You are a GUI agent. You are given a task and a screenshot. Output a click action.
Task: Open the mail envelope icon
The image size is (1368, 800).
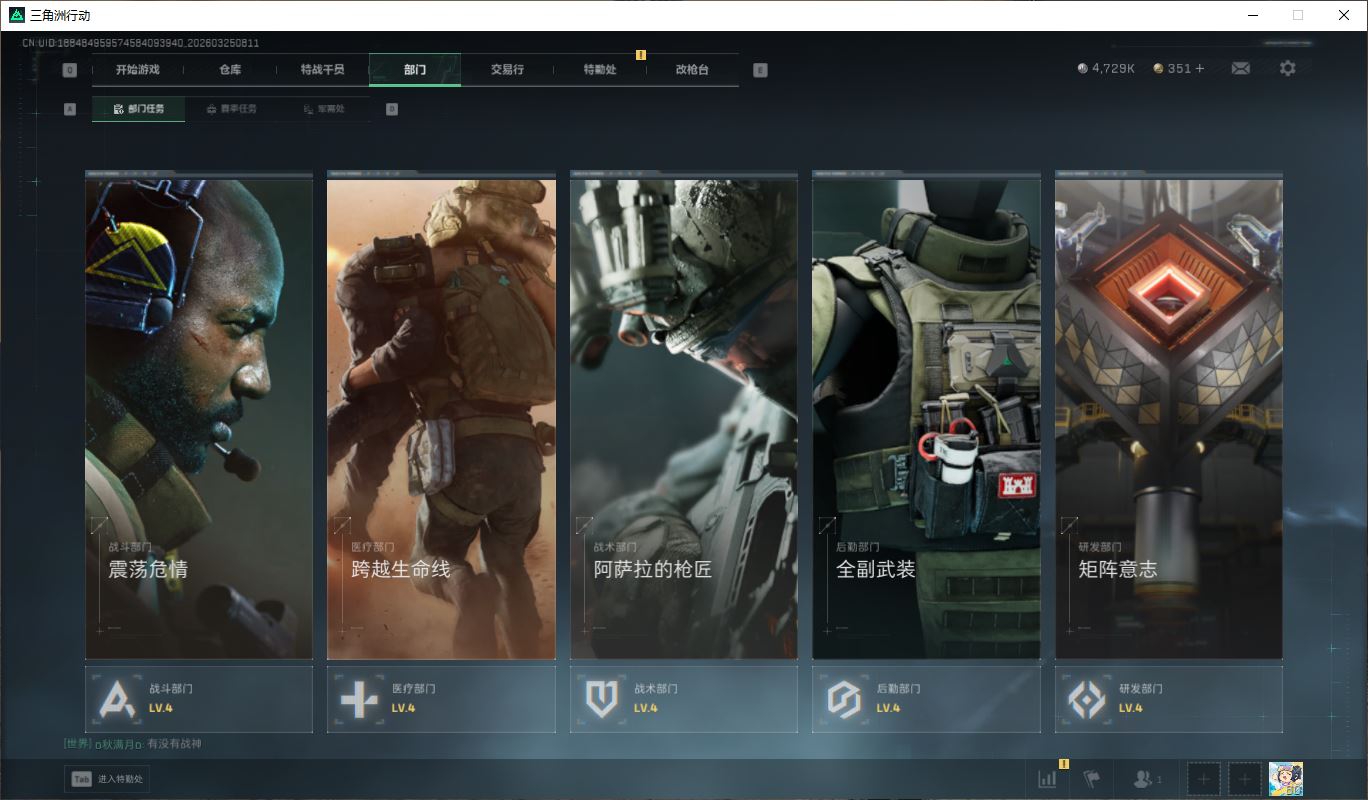coord(1240,69)
